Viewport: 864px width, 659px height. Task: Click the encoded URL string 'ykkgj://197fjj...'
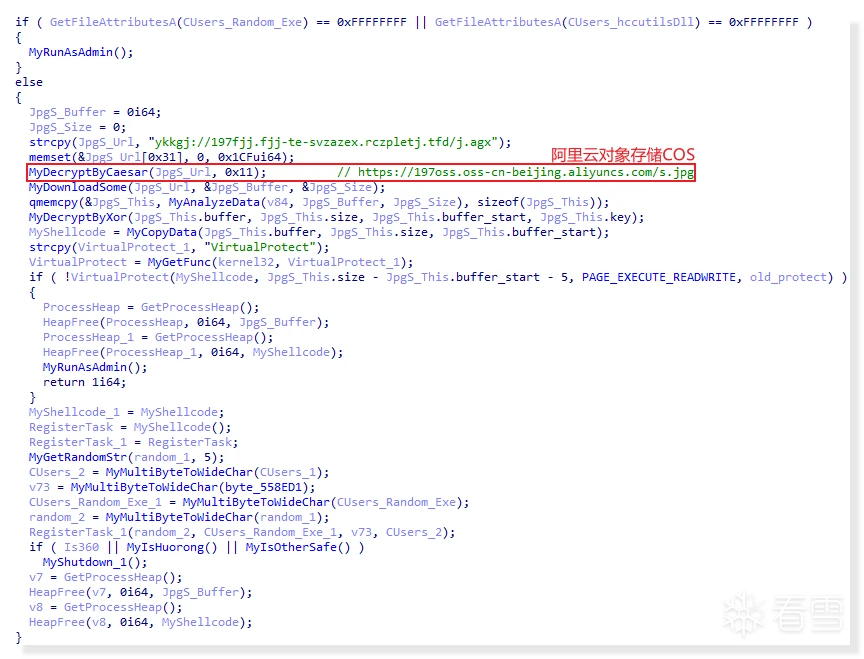(x=323, y=142)
